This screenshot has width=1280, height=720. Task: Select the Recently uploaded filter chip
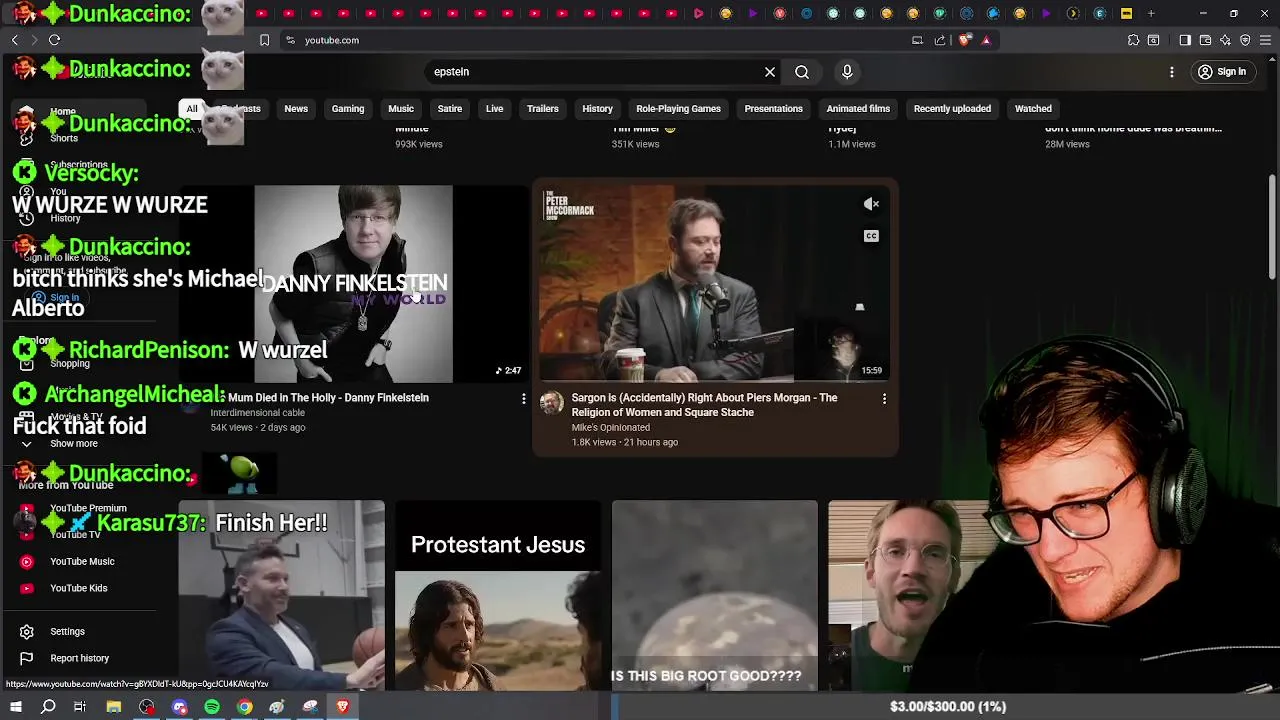tap(952, 109)
